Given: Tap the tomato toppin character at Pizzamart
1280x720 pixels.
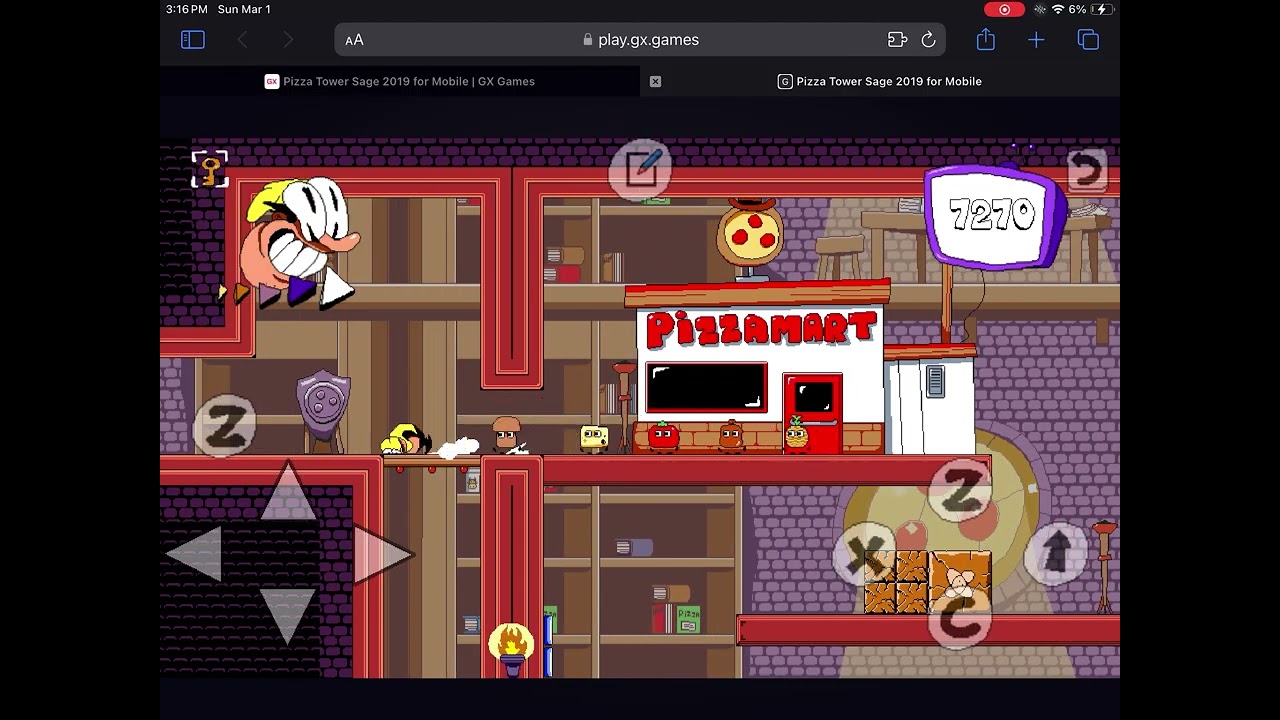Looking at the screenshot, I should [x=662, y=436].
